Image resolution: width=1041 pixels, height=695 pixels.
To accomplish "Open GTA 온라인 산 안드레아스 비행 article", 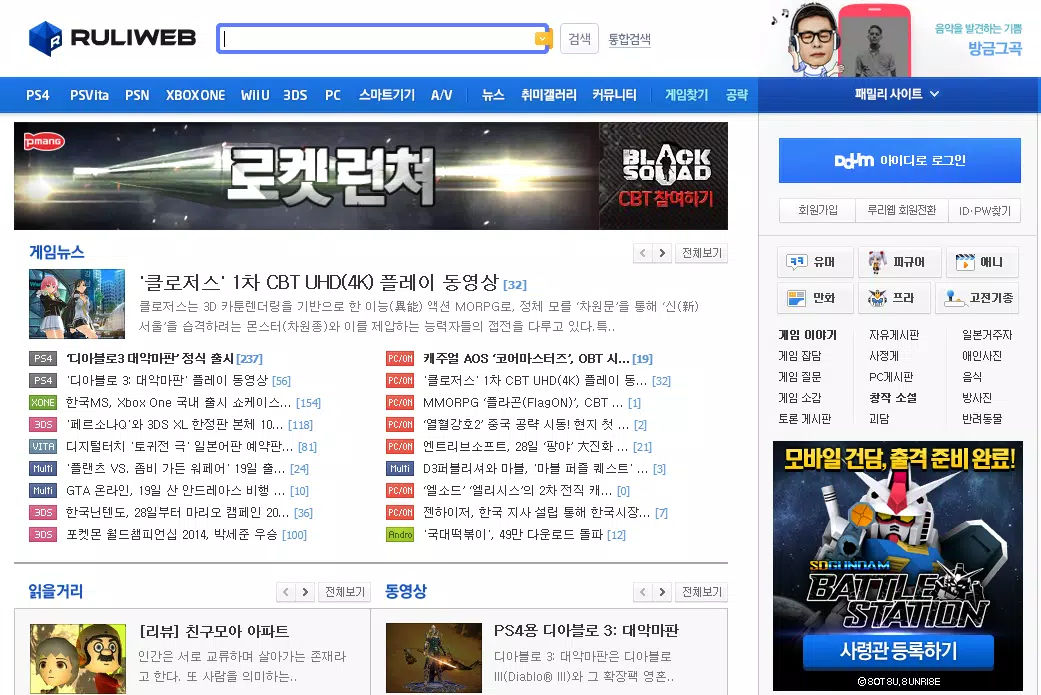I will point(175,491).
